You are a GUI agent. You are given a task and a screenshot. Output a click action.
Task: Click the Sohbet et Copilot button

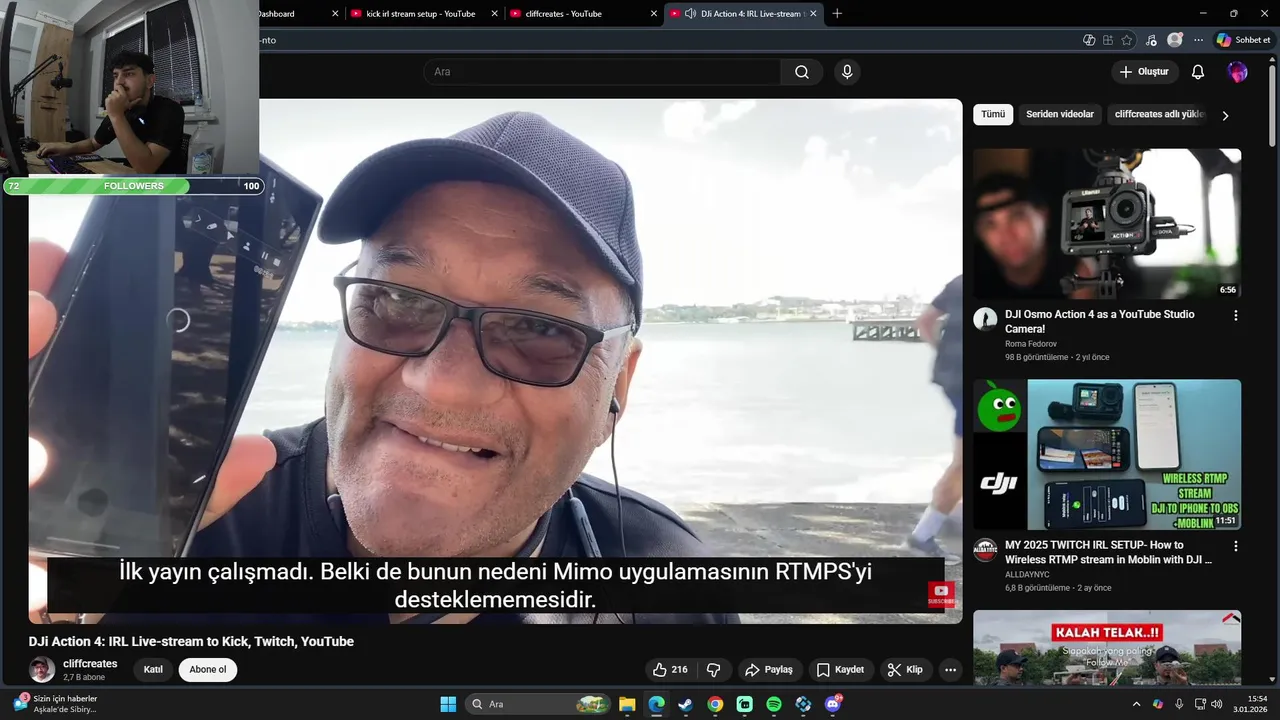coord(1243,40)
